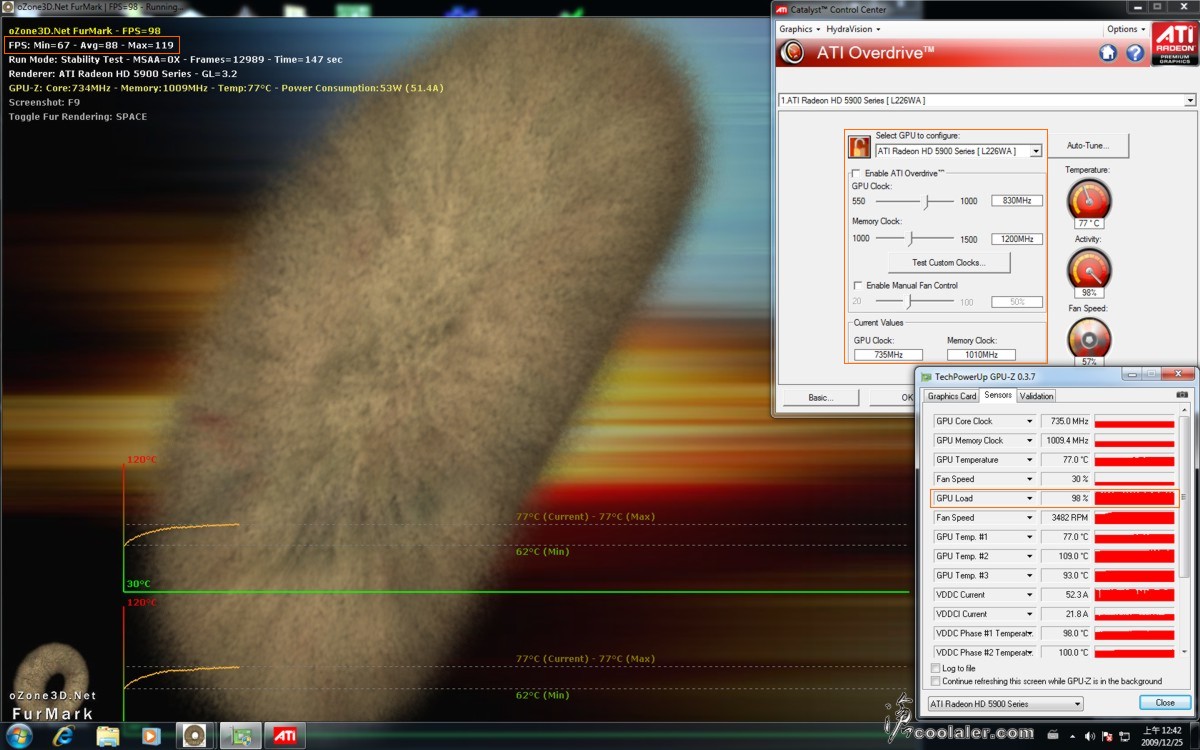Open GPU-Z card selector ATI Radeon HD 5900

[1005, 704]
